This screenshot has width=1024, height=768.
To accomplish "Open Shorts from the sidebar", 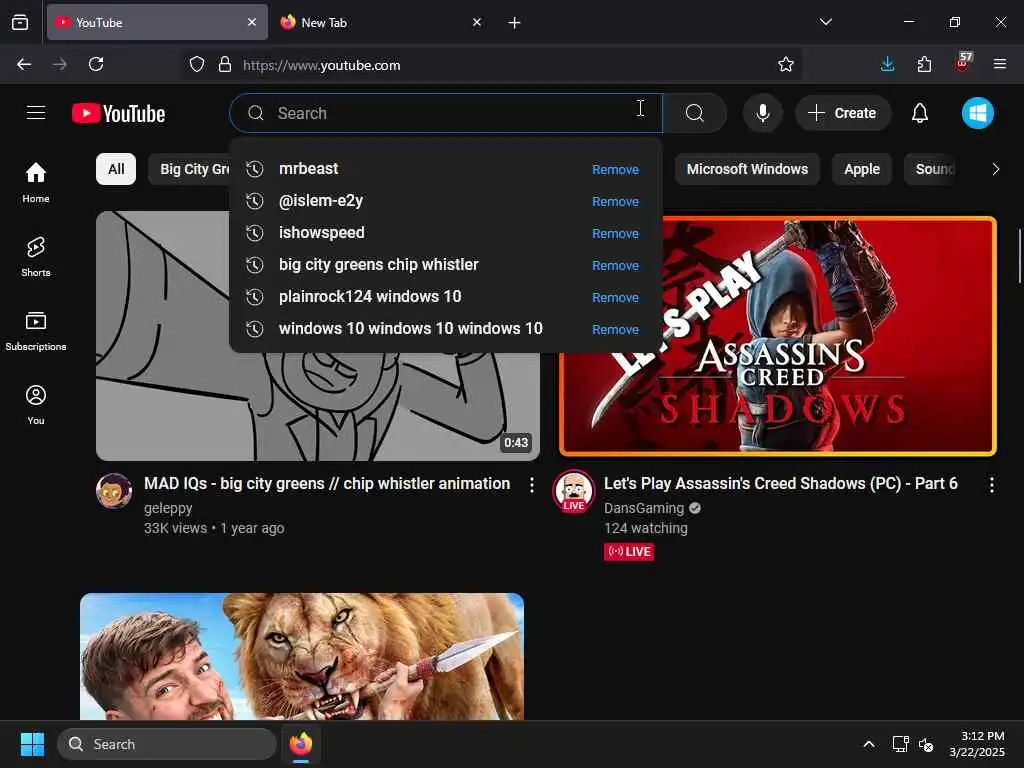I will pos(36,257).
